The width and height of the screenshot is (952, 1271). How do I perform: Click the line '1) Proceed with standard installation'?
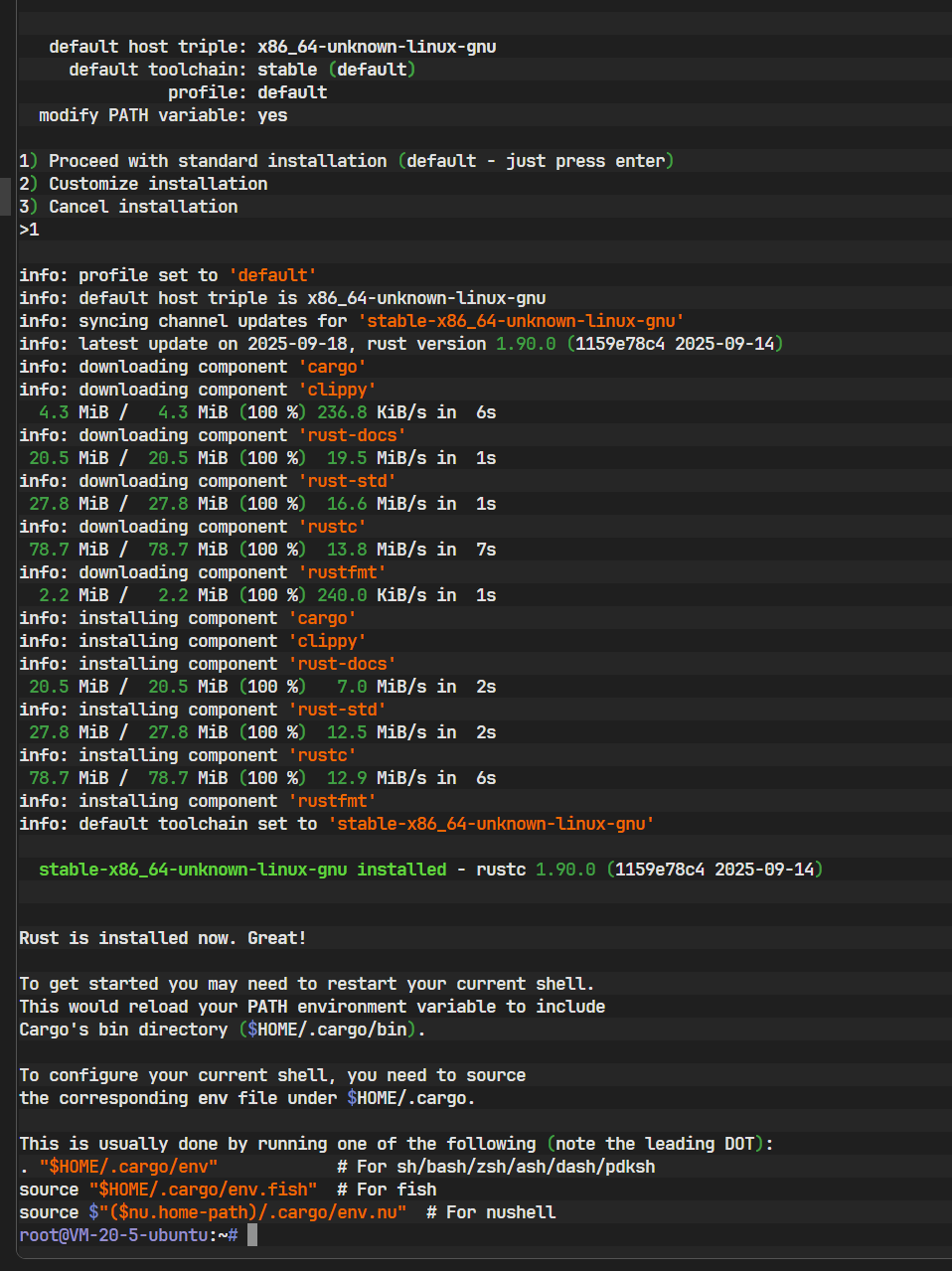pyautogui.click(x=347, y=161)
